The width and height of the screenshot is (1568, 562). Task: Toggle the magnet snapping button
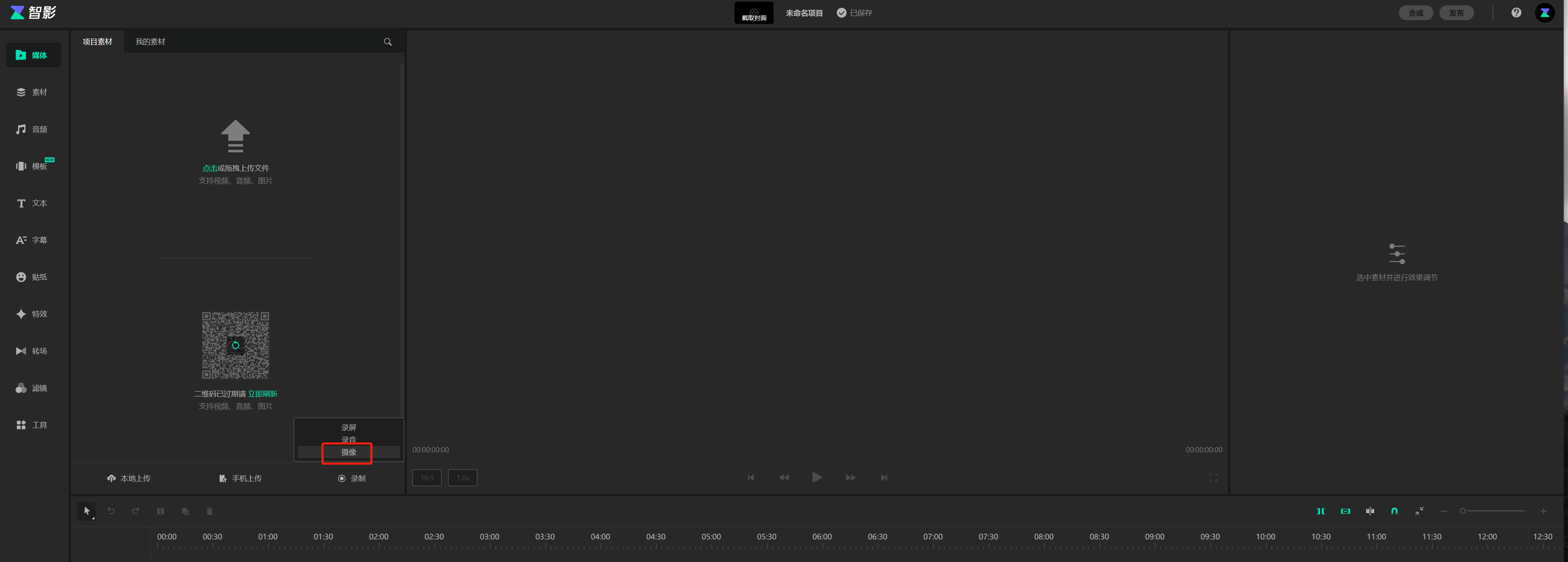pyautogui.click(x=1394, y=511)
